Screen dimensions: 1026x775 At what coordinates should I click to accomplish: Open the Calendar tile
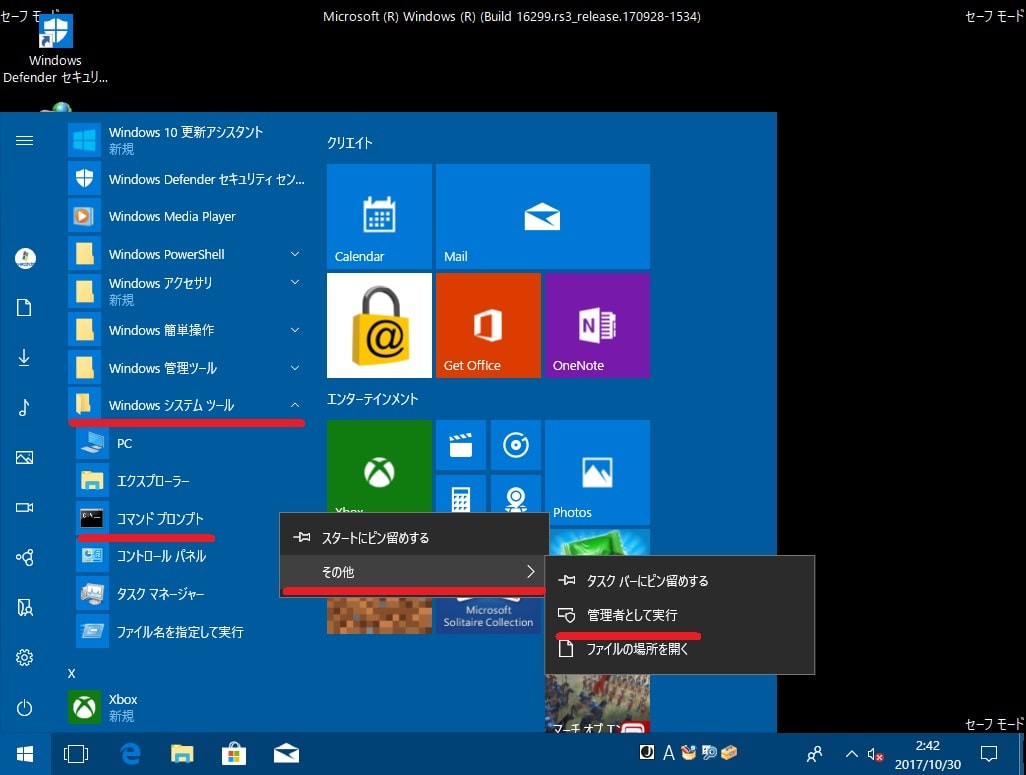point(380,217)
